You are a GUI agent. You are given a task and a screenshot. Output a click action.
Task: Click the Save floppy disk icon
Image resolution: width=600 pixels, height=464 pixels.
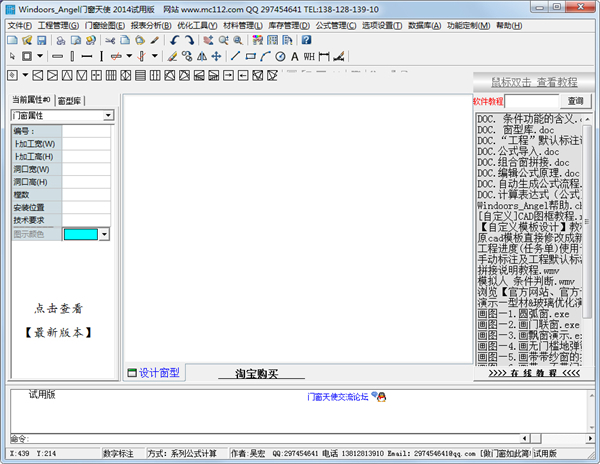coord(42,40)
